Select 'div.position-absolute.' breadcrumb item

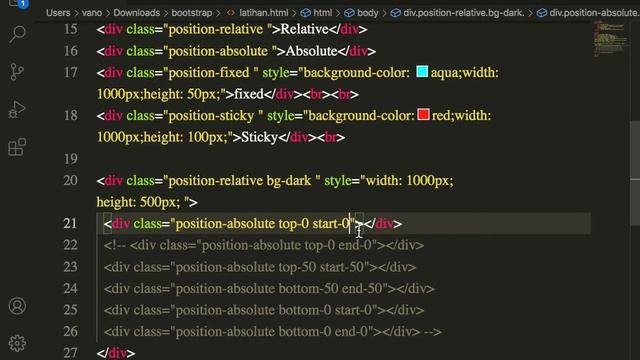pos(594,13)
